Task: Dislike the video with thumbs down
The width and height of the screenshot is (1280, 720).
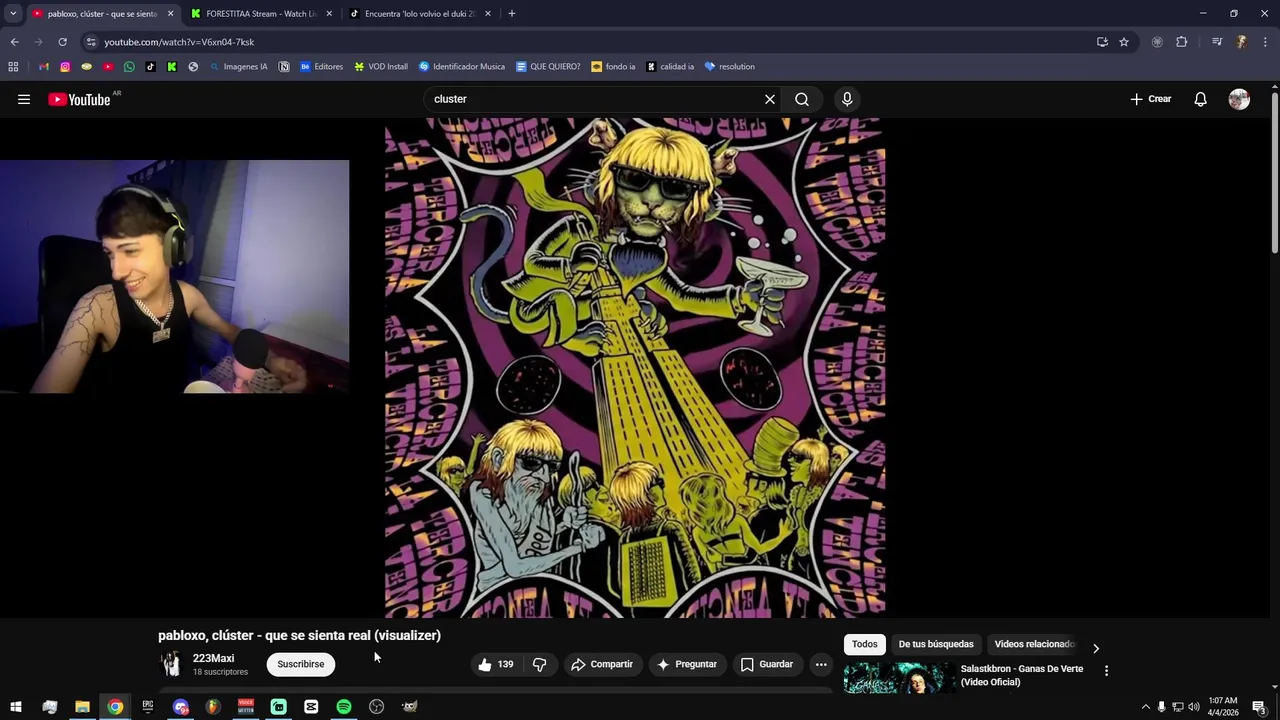Action: tap(540, 664)
